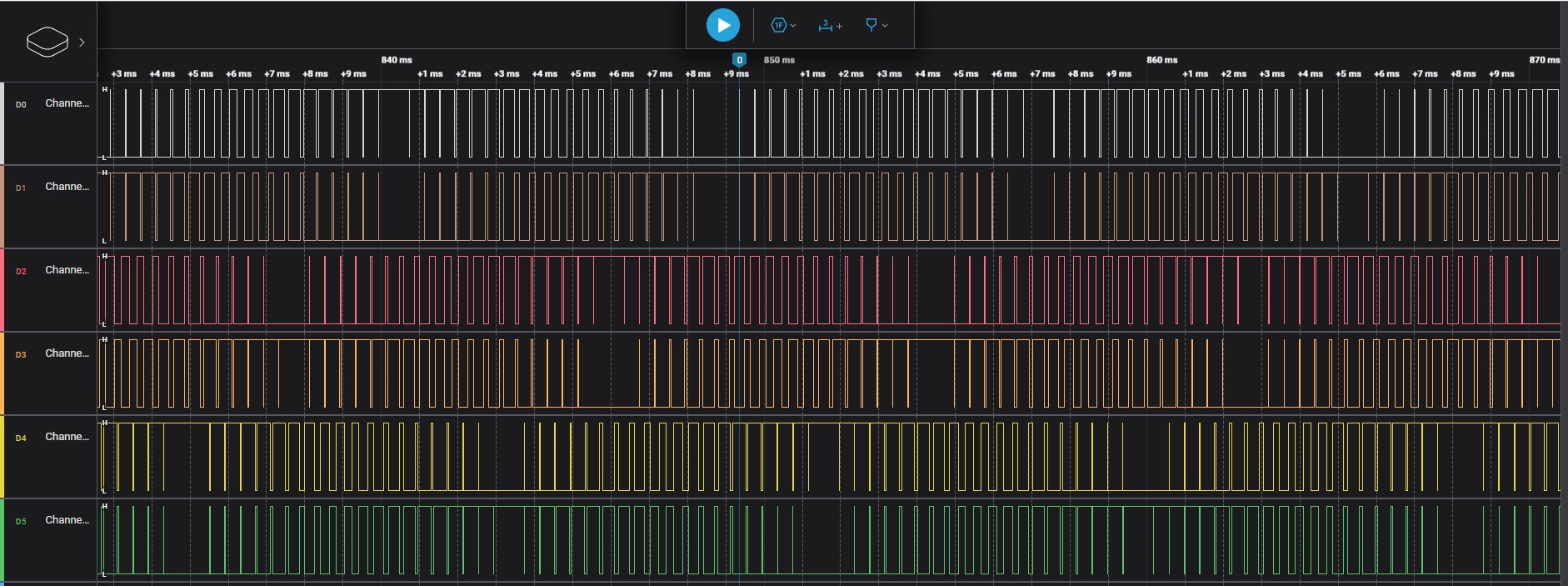This screenshot has width=1568, height=586.
Task: Click the 840 ms ruler label
Action: click(397, 60)
